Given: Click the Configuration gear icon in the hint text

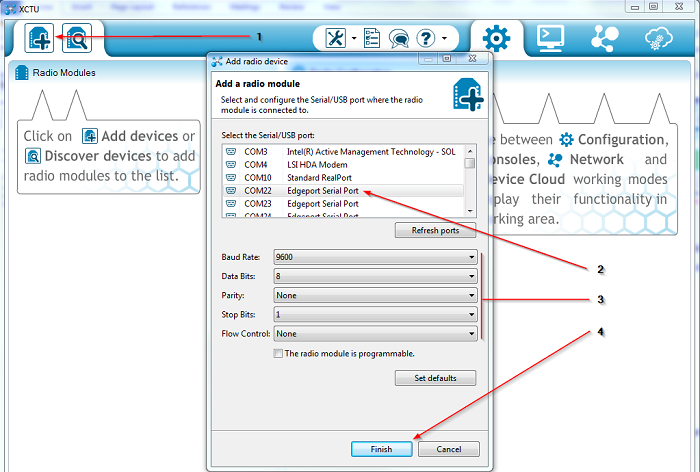Looking at the screenshot, I should tap(567, 139).
